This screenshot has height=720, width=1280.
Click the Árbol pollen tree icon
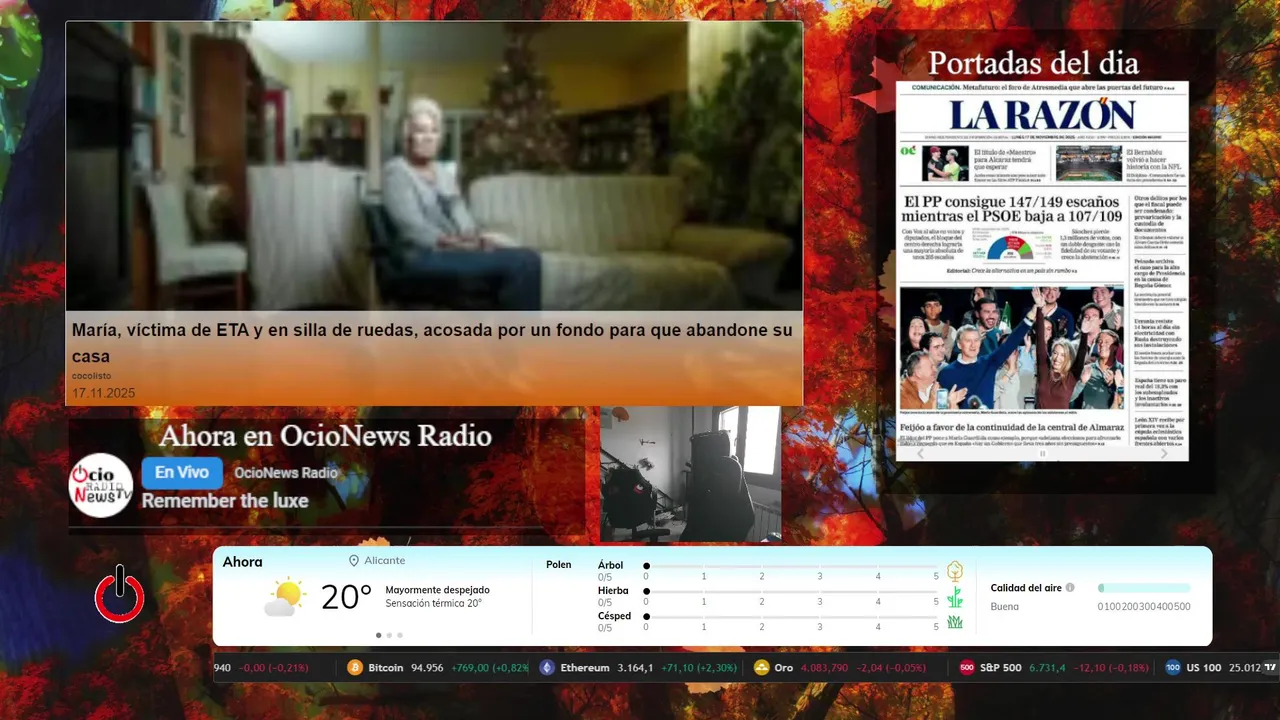(x=955, y=571)
